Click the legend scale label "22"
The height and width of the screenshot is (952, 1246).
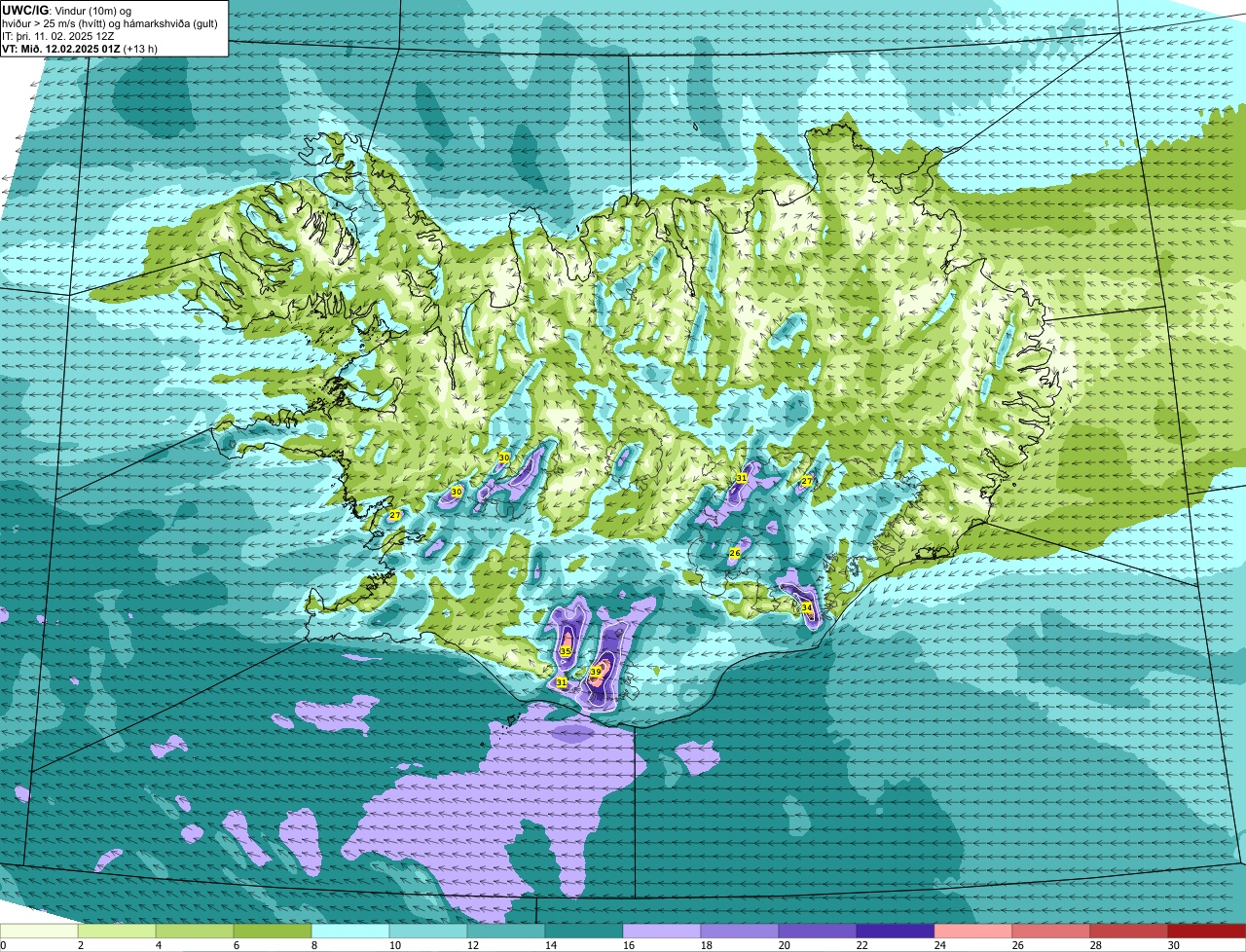(862, 945)
